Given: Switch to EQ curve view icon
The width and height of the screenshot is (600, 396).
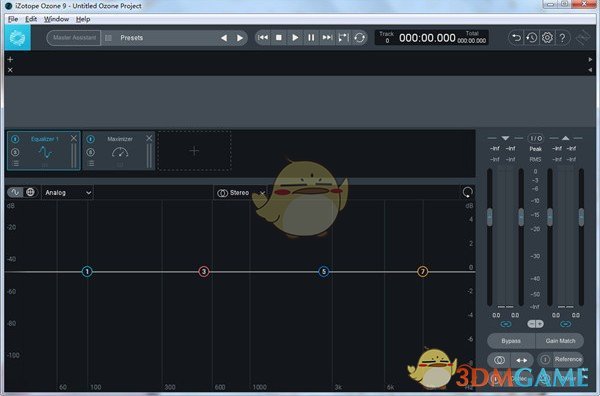Looking at the screenshot, I should tap(15, 192).
